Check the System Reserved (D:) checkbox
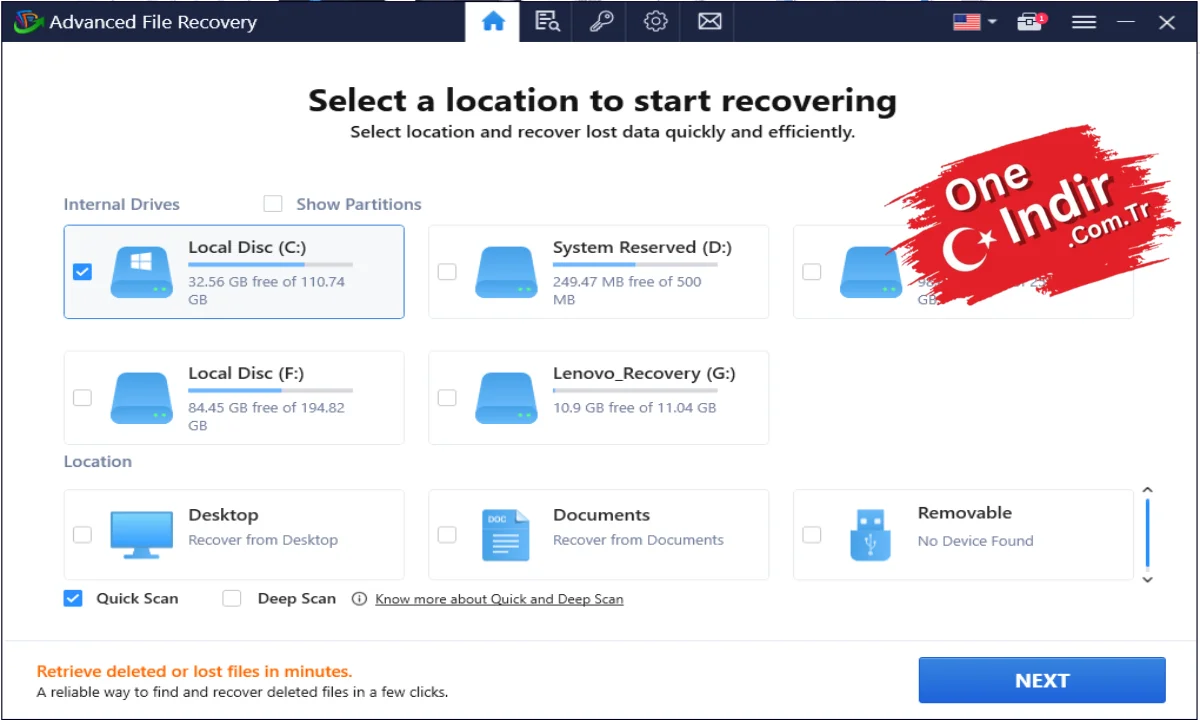This screenshot has height=720, width=1200. (x=447, y=271)
